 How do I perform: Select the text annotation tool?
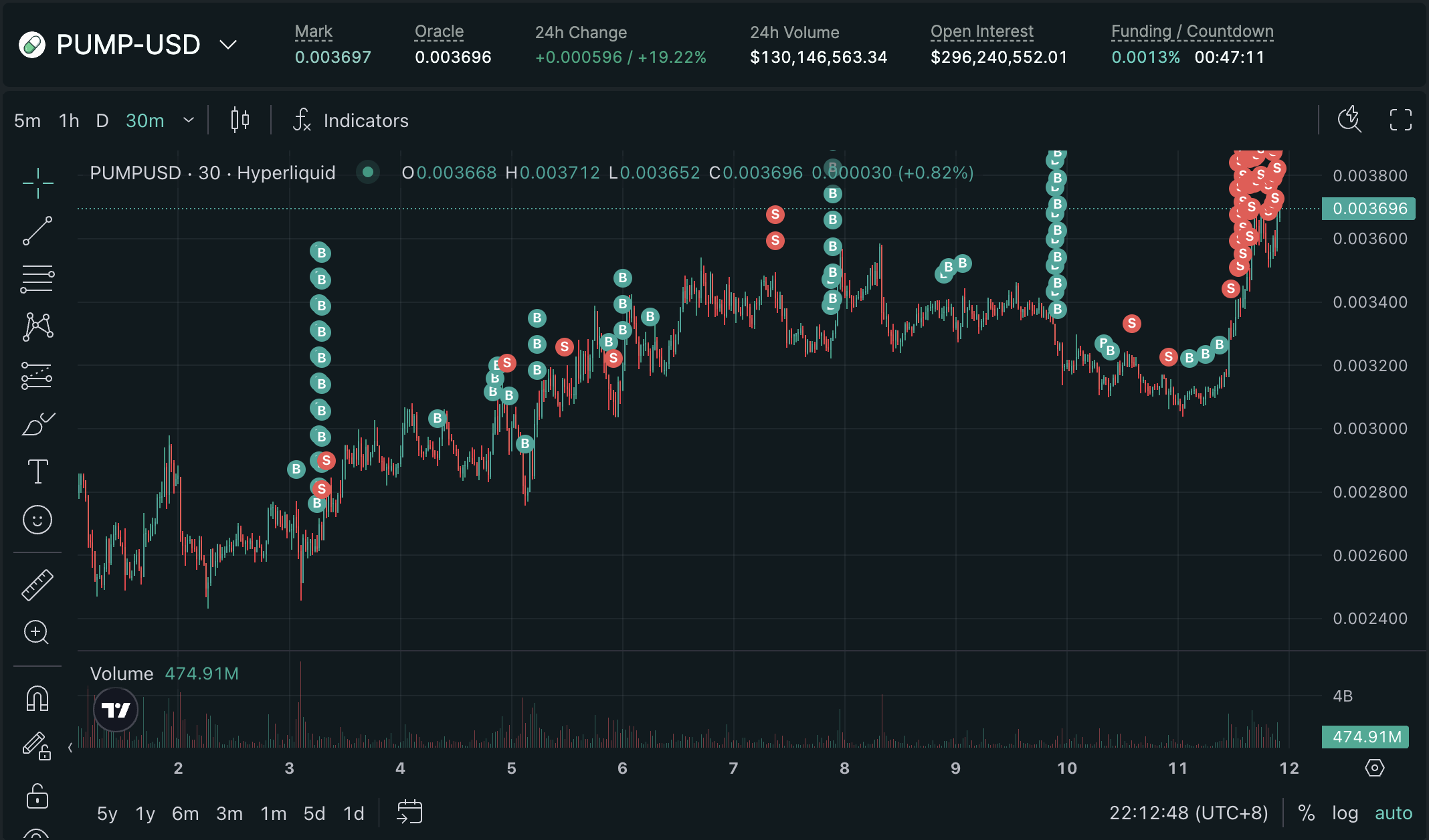point(37,471)
